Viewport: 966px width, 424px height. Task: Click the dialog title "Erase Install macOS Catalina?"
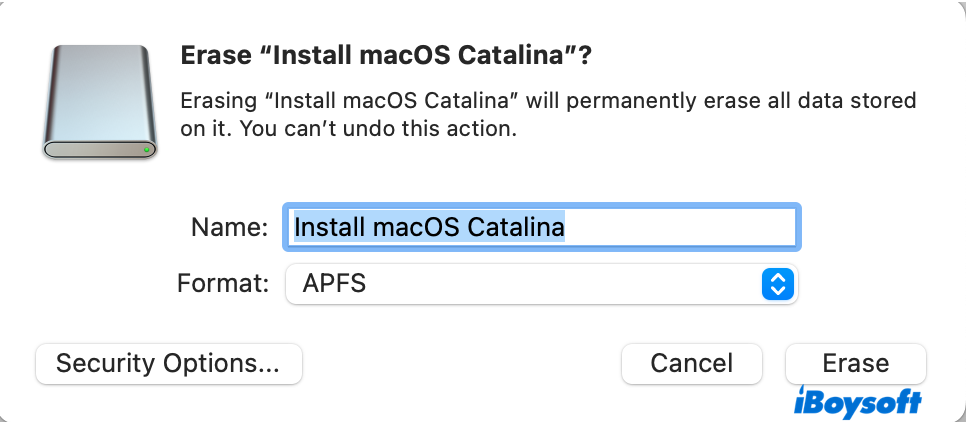[386, 56]
